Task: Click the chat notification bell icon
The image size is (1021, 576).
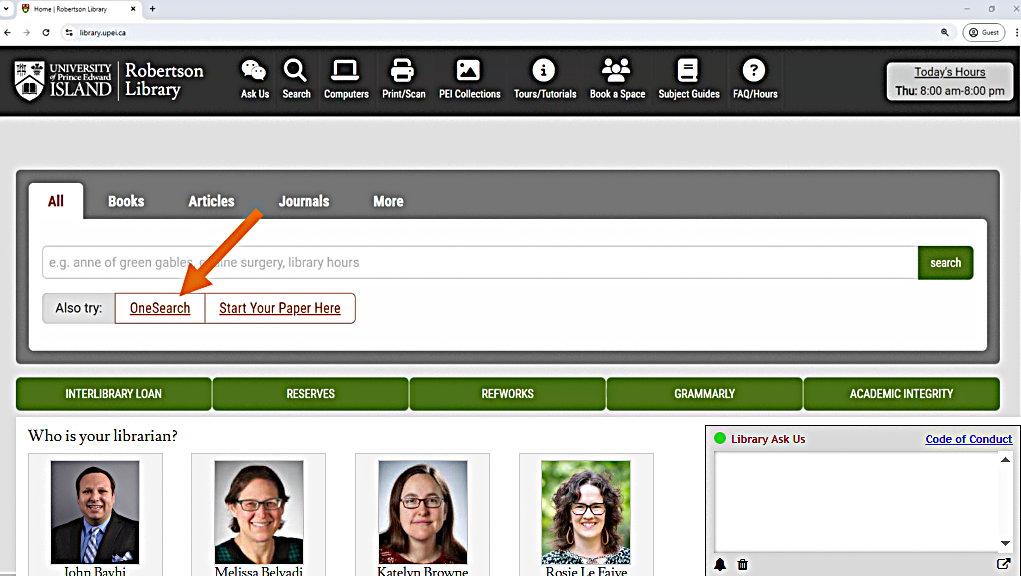Action: [x=720, y=564]
